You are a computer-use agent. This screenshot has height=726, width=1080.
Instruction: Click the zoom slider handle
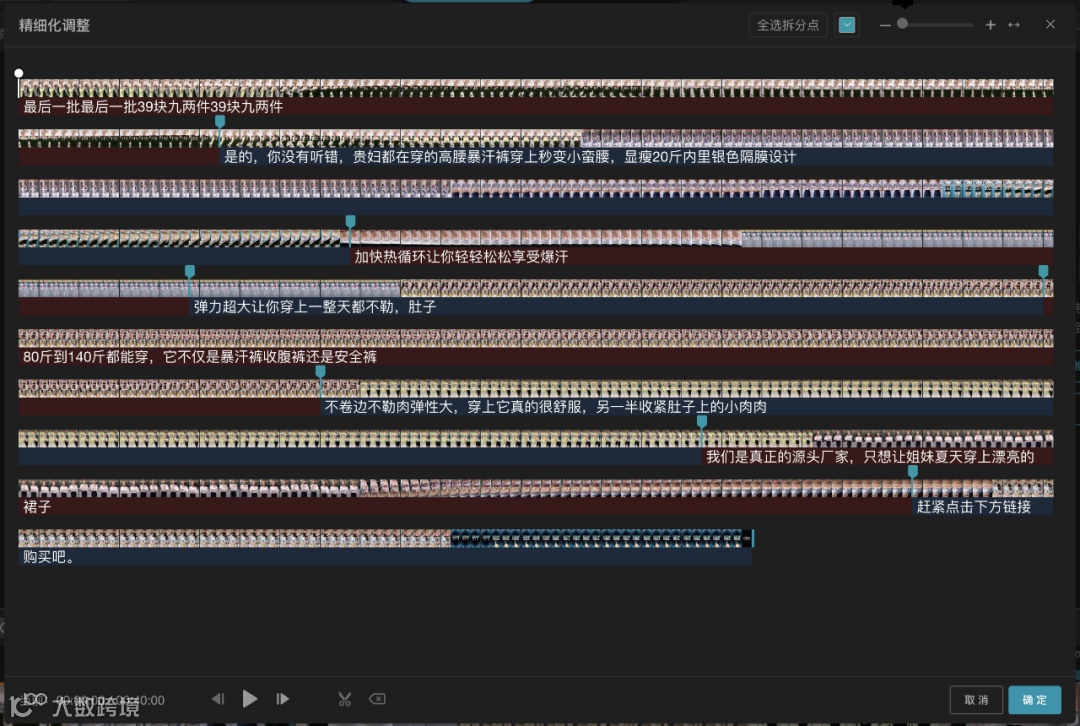click(902, 23)
